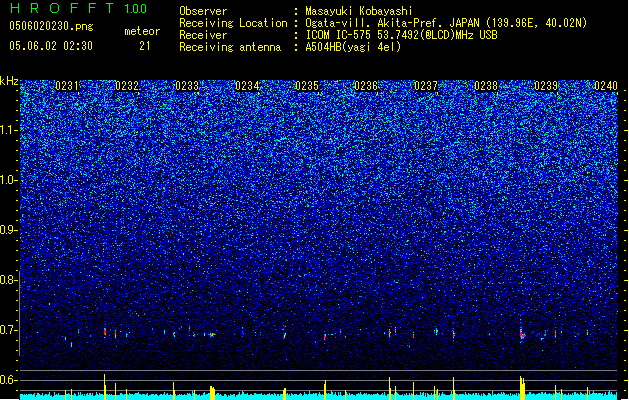Viewport: 629px width, 400px height.
Task: Click time marker 0232
Action: (127, 86)
